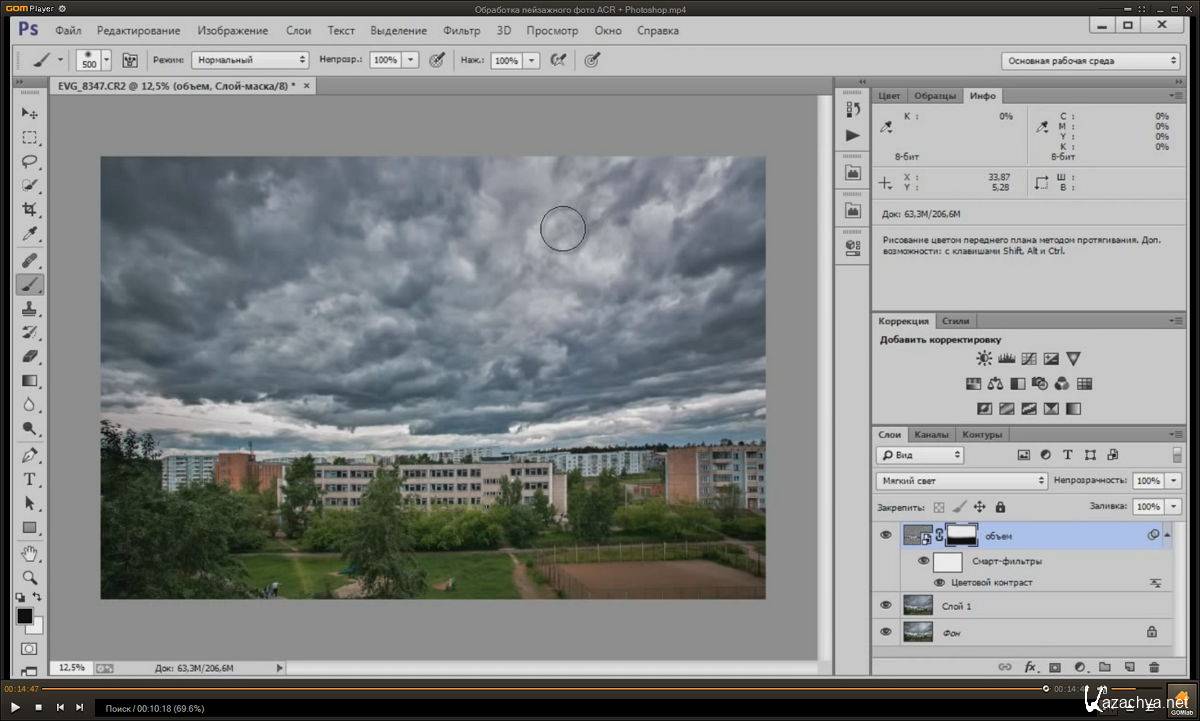
Task: Select the Horizontal Type tool
Action: [29, 479]
